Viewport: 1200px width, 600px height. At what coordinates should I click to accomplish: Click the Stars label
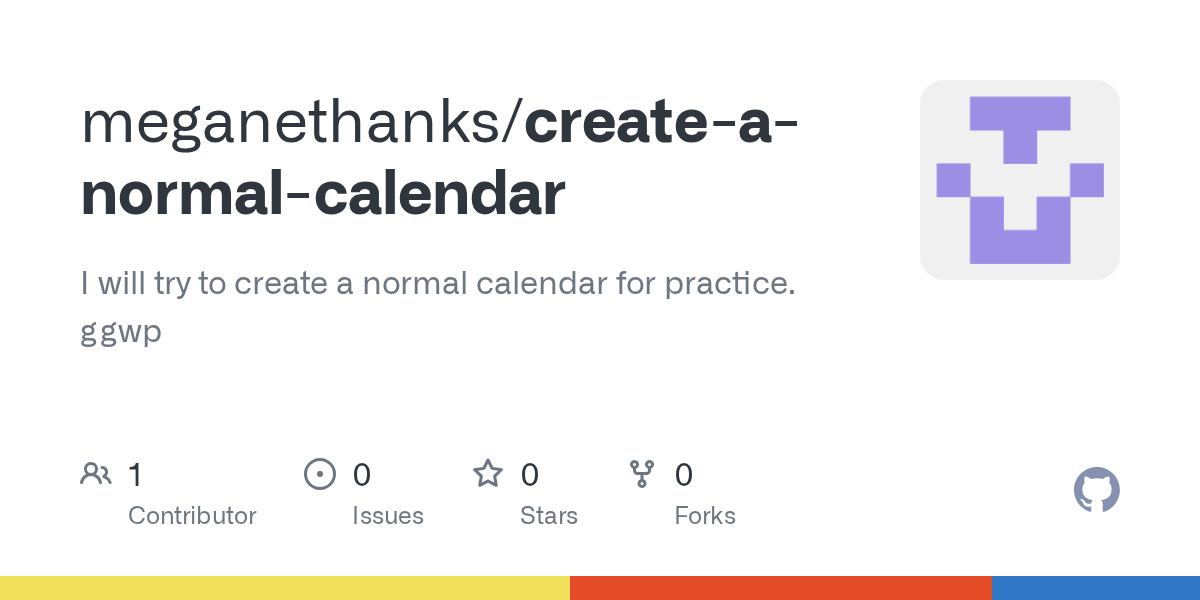pos(549,516)
